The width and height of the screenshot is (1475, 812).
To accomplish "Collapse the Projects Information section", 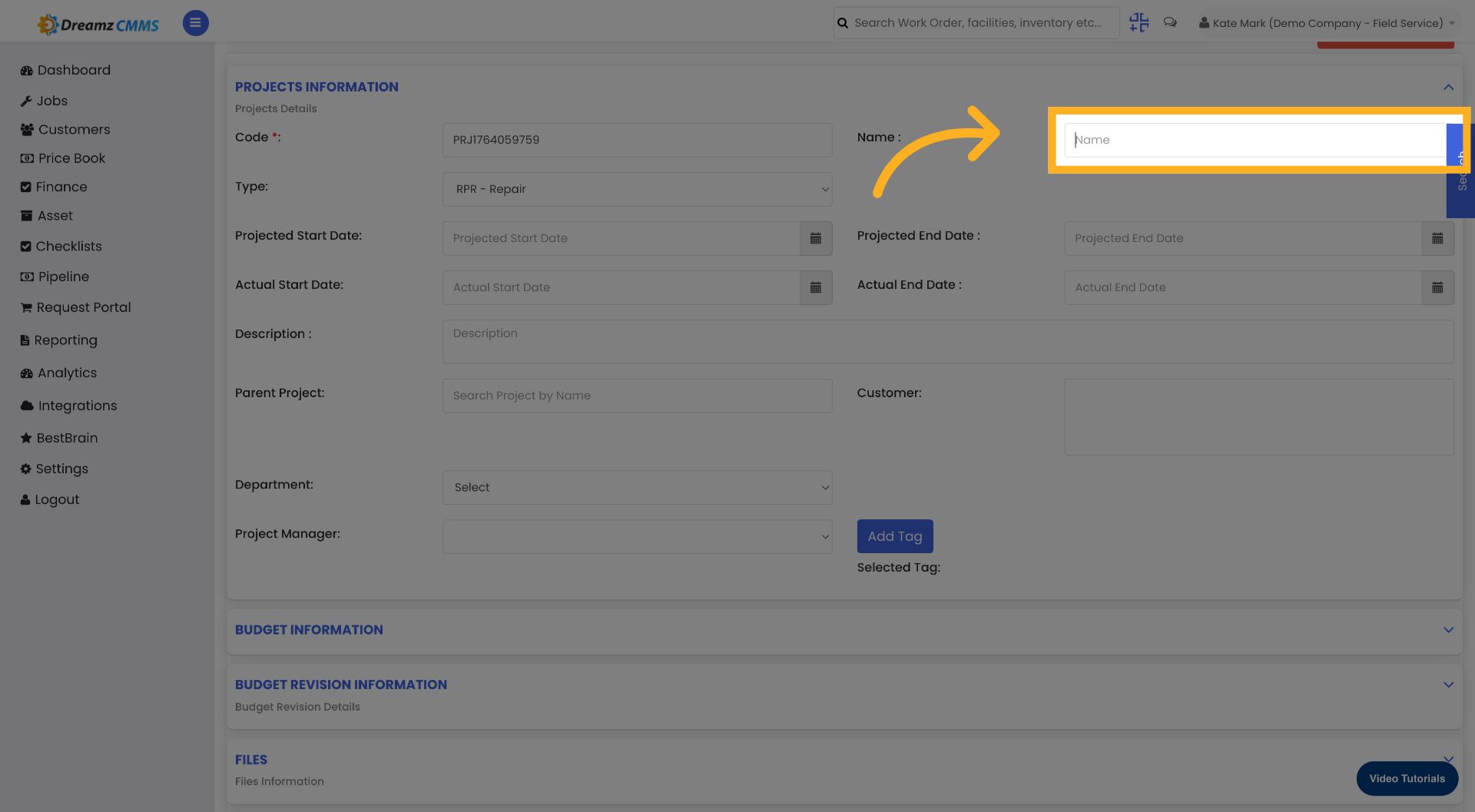I will coord(1448,88).
